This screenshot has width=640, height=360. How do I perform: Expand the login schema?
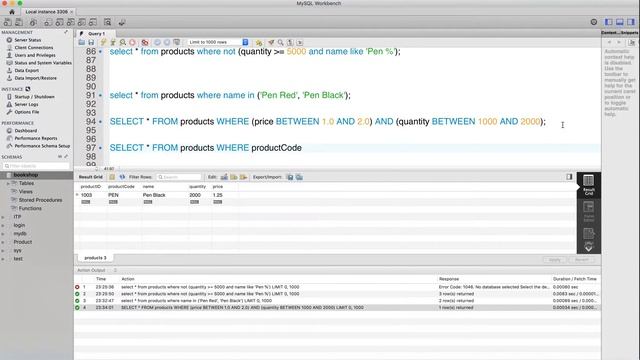(x=3, y=225)
